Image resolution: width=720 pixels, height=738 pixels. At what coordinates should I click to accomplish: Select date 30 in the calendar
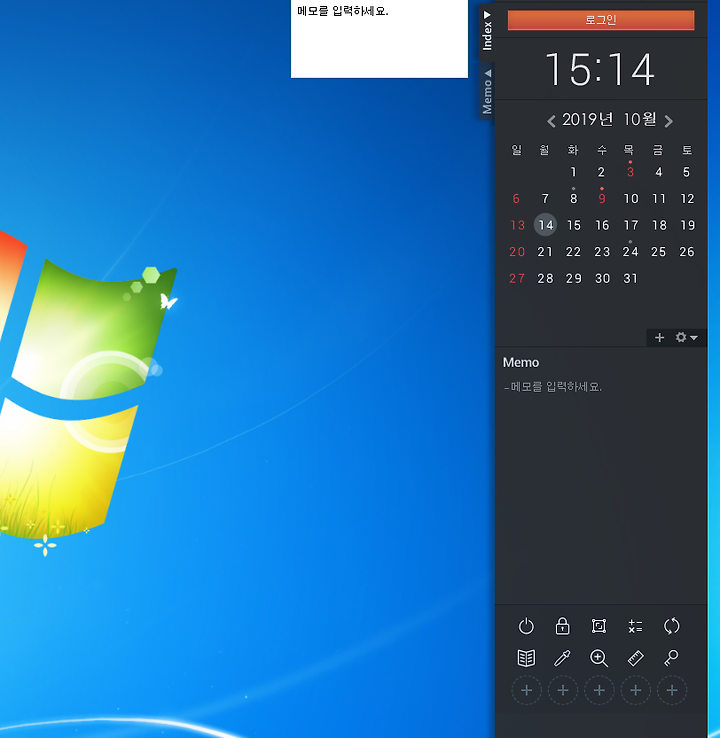(x=602, y=279)
